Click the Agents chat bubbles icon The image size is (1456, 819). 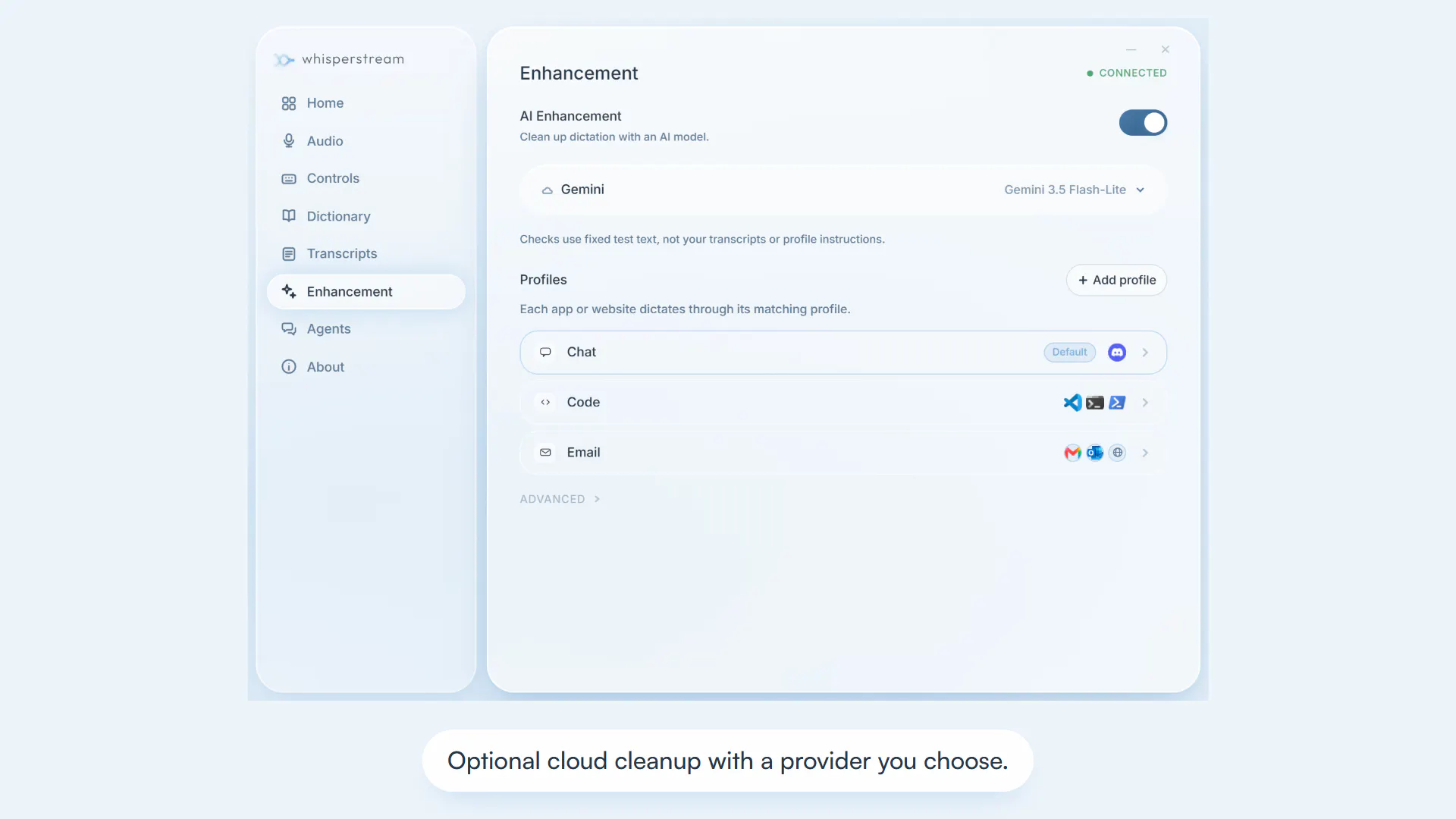(289, 329)
